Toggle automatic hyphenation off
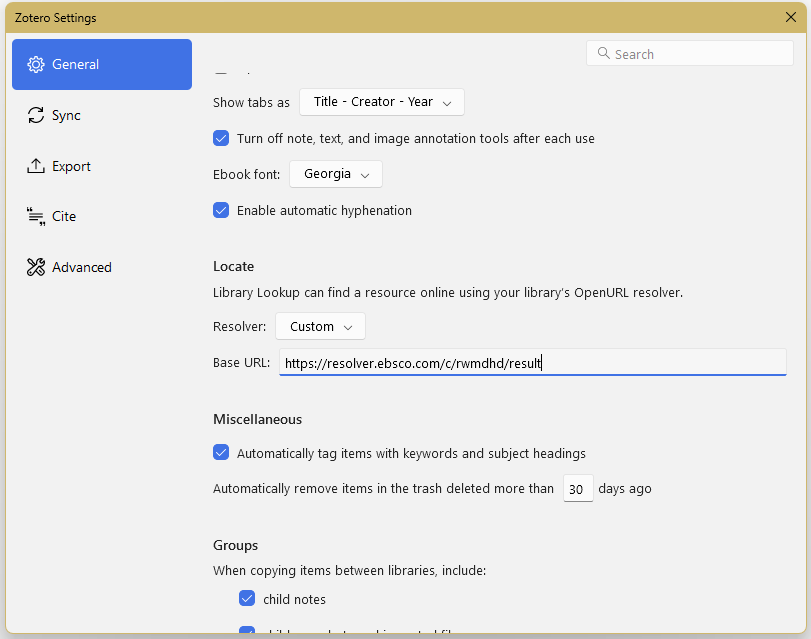811x639 pixels. click(221, 210)
